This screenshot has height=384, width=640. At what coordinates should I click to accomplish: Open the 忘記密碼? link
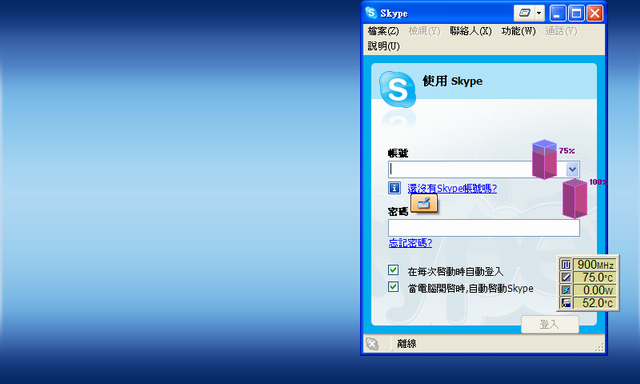(410, 243)
